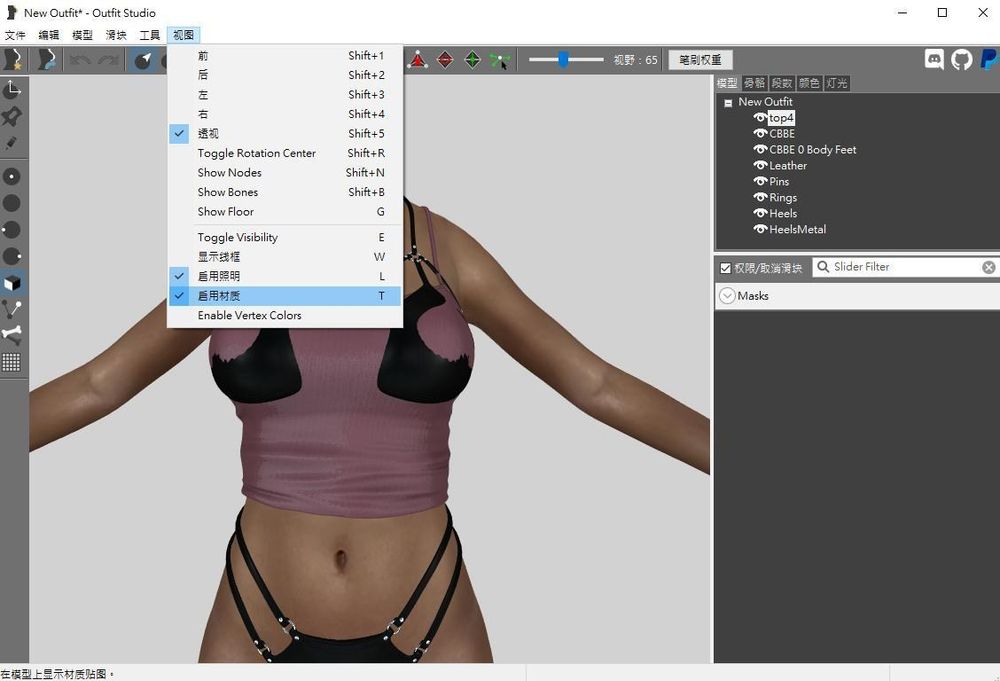Select the cube icon in left sidebar
1000x681 pixels.
point(12,283)
